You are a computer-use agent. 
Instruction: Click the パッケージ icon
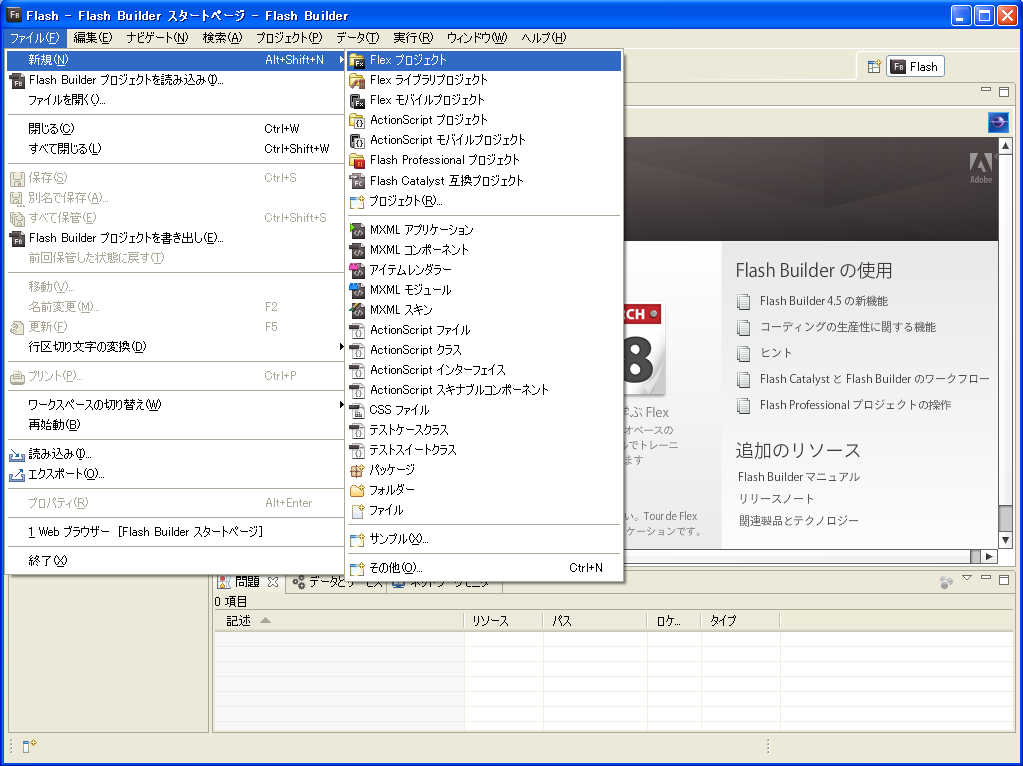tap(357, 470)
